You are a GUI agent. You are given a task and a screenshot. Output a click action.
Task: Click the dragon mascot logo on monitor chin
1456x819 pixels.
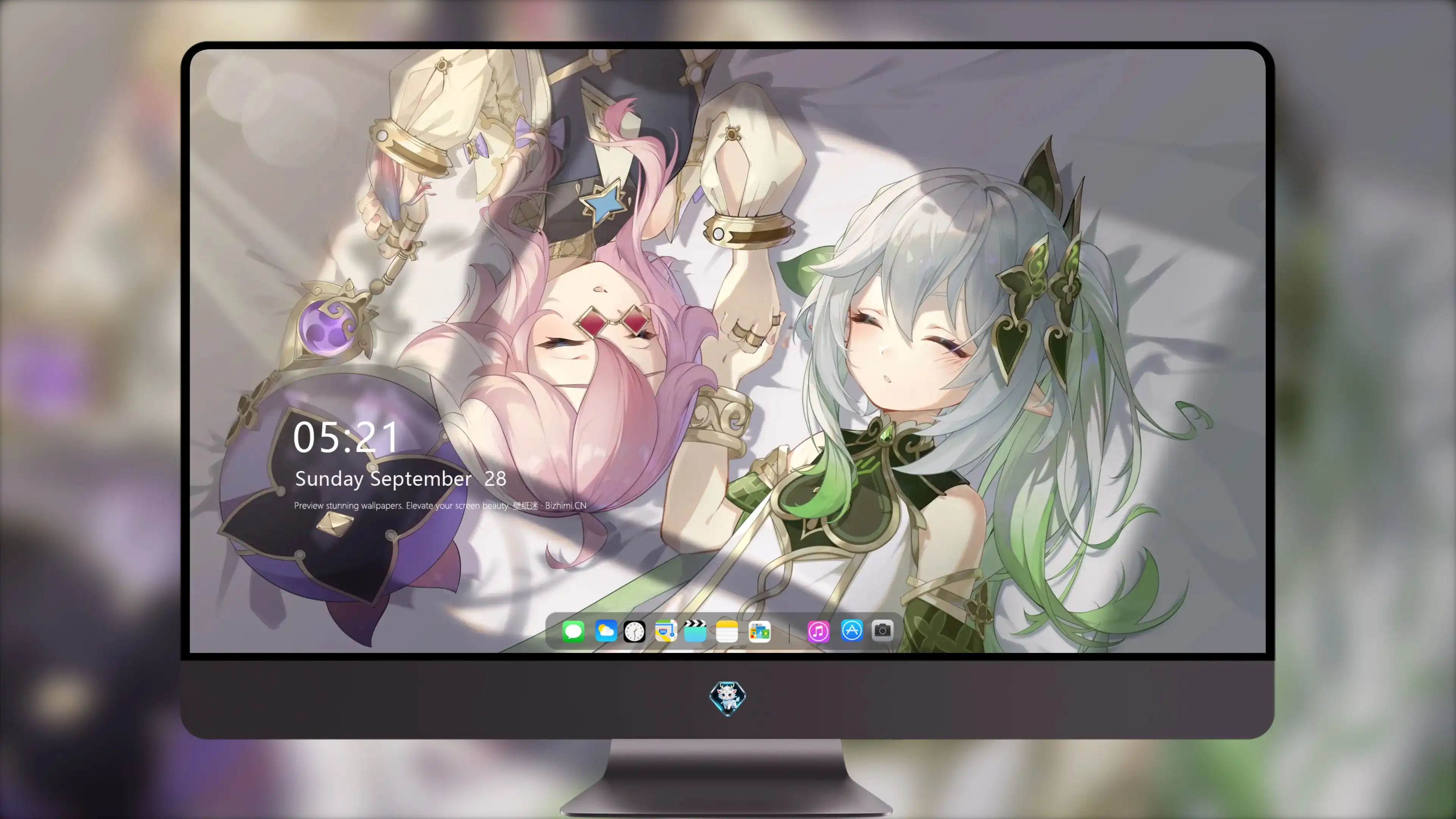click(x=728, y=698)
